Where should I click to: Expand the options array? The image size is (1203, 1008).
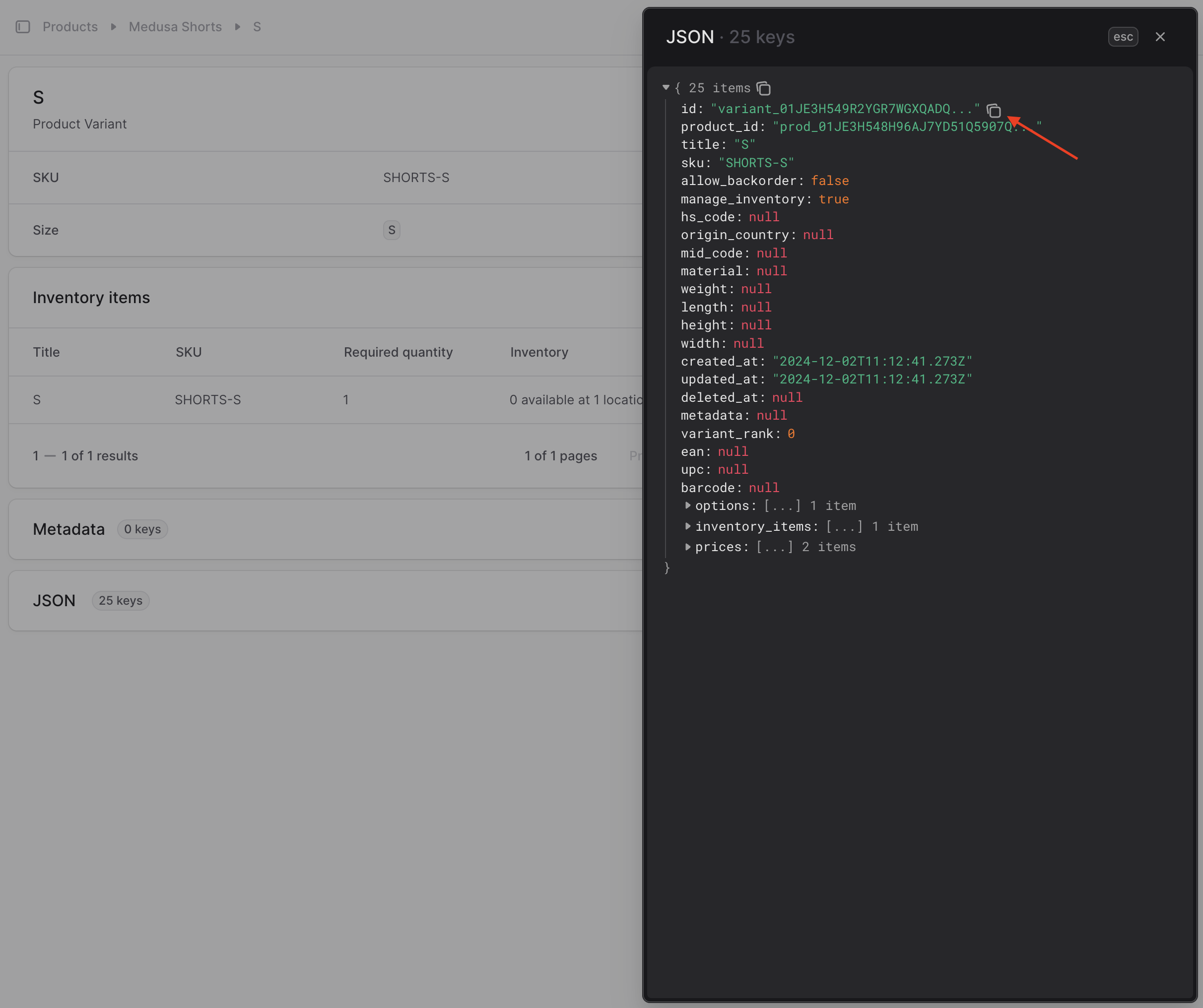tap(687, 505)
